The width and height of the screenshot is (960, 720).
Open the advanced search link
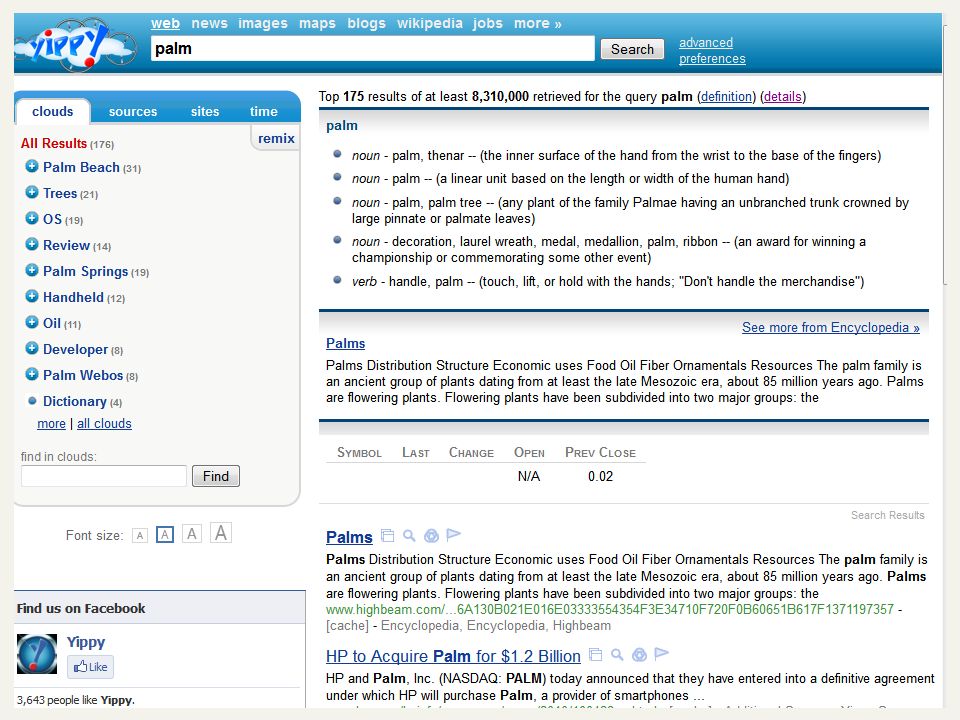click(705, 42)
